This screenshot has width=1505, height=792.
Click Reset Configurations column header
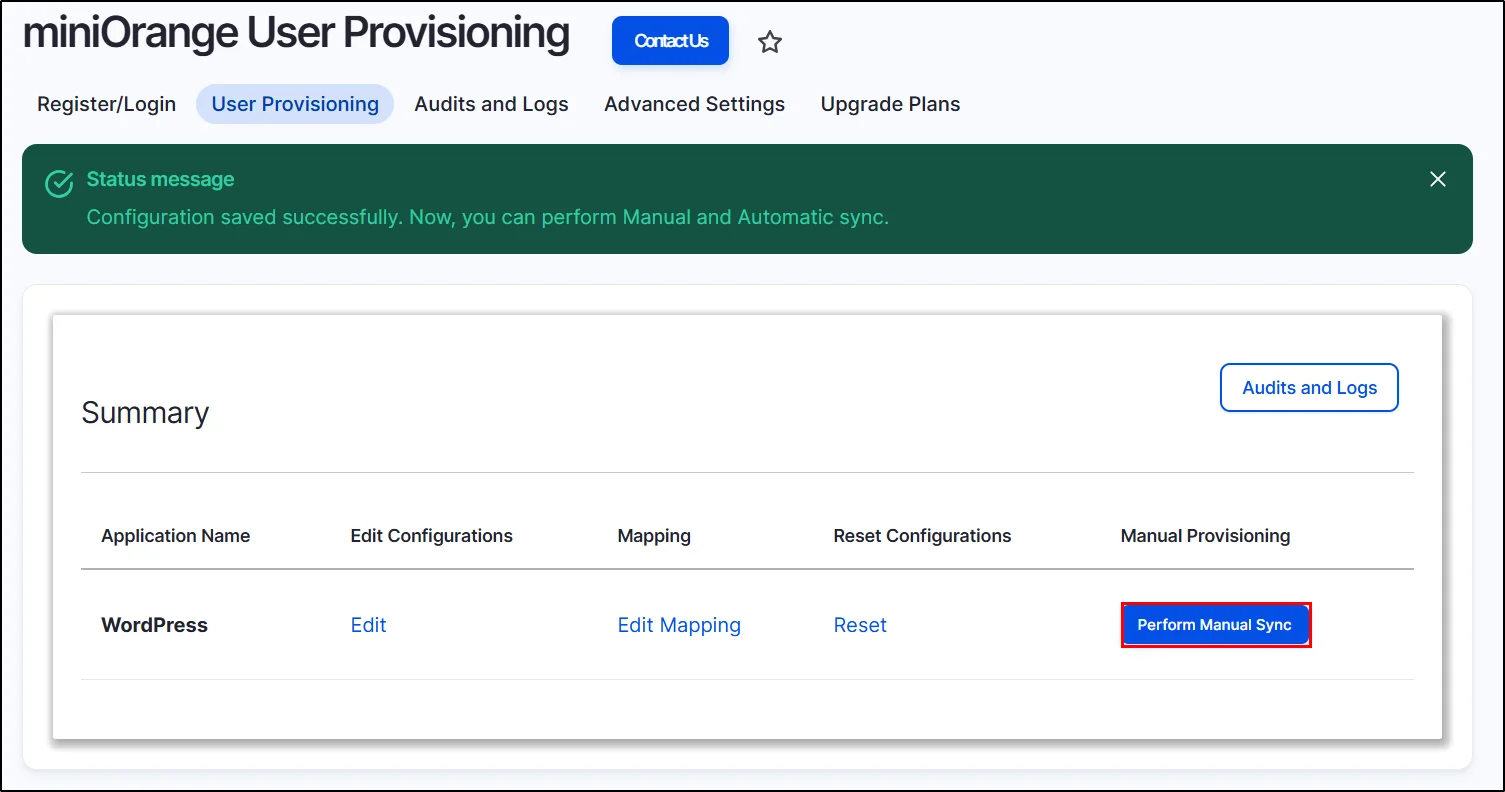coord(922,536)
